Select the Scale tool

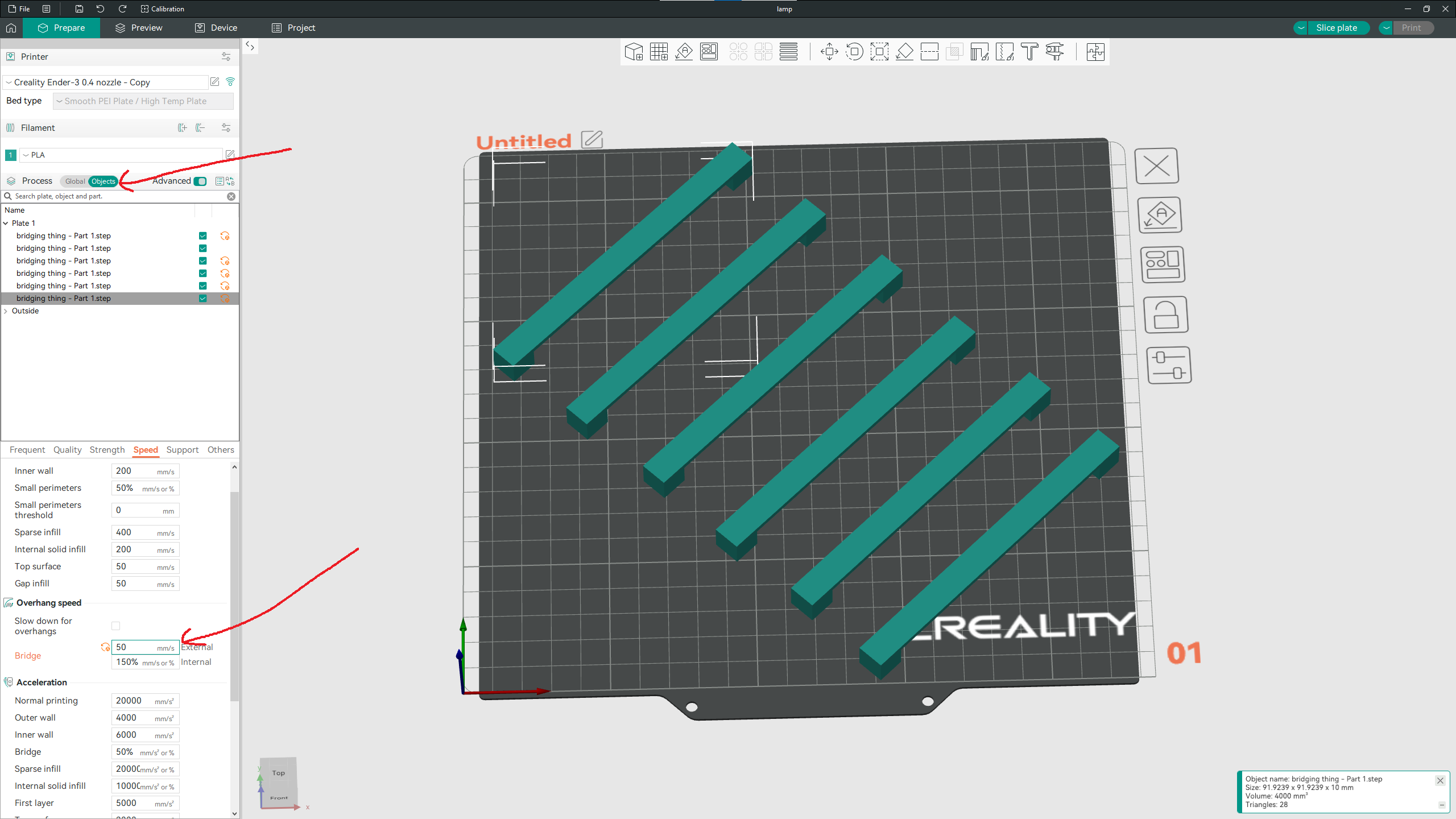coord(879,52)
